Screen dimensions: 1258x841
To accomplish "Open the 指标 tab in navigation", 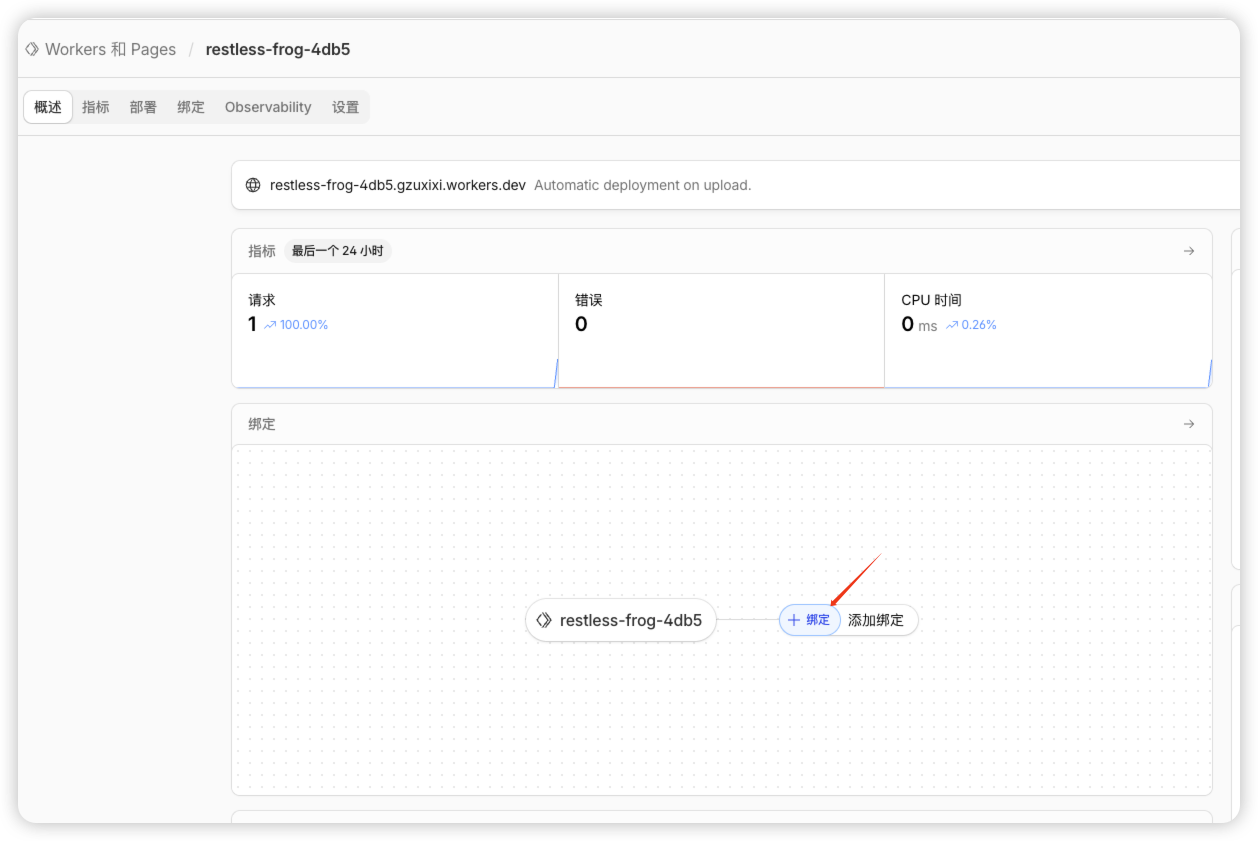I will coord(96,107).
